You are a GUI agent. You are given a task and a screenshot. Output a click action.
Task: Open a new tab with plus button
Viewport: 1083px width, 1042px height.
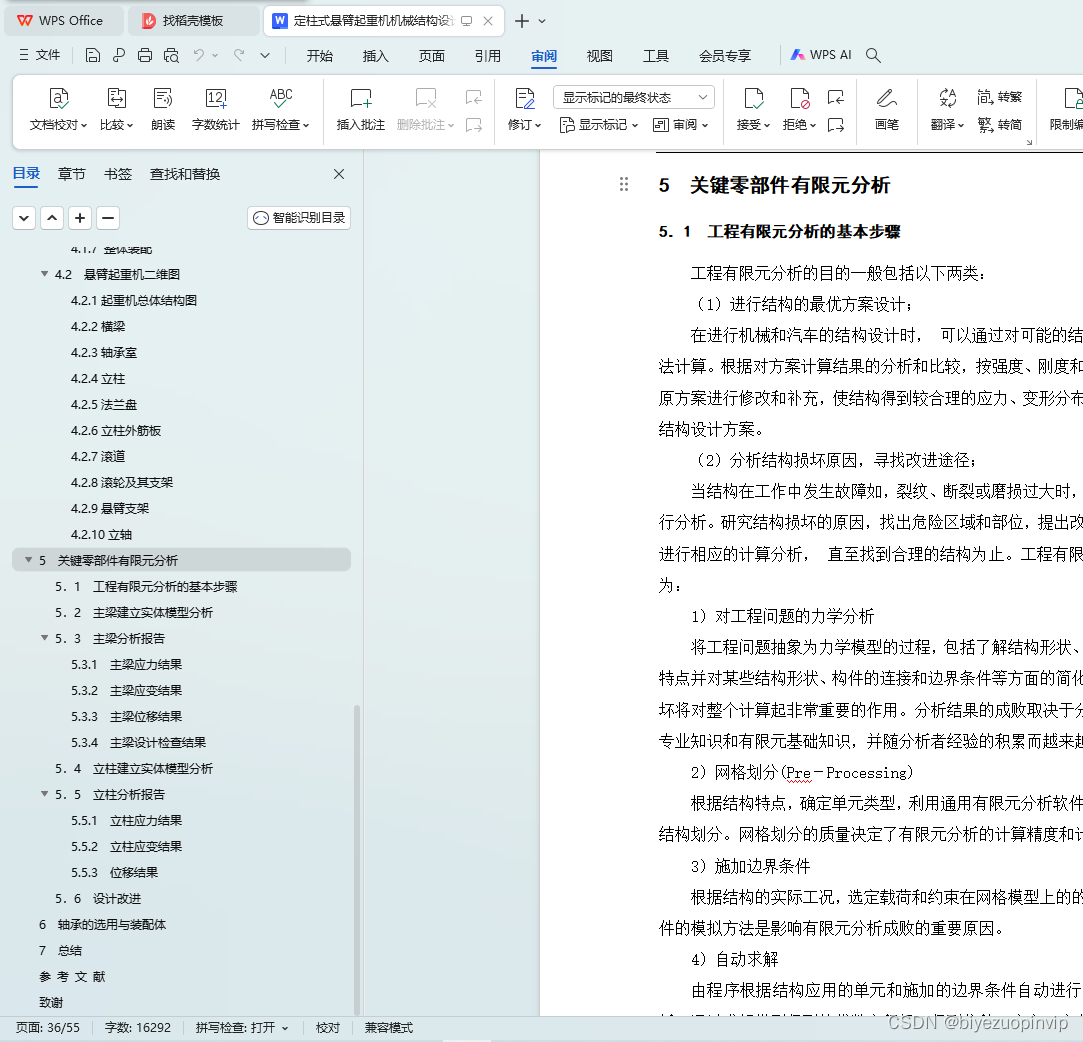pos(522,21)
